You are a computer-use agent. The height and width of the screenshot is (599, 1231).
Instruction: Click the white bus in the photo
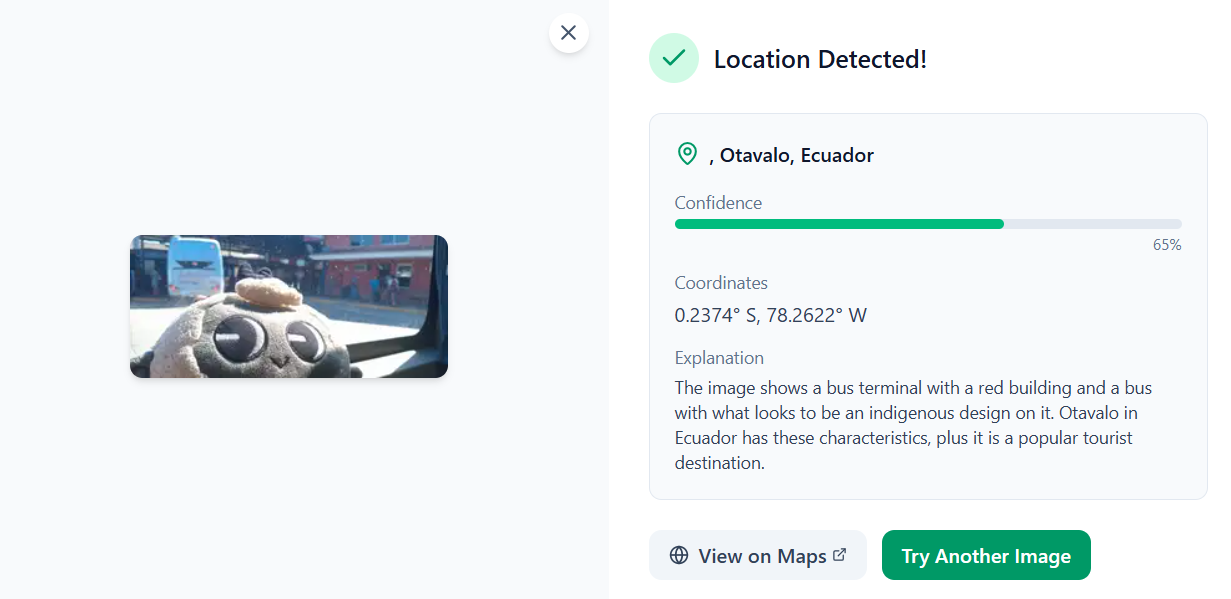(x=193, y=265)
